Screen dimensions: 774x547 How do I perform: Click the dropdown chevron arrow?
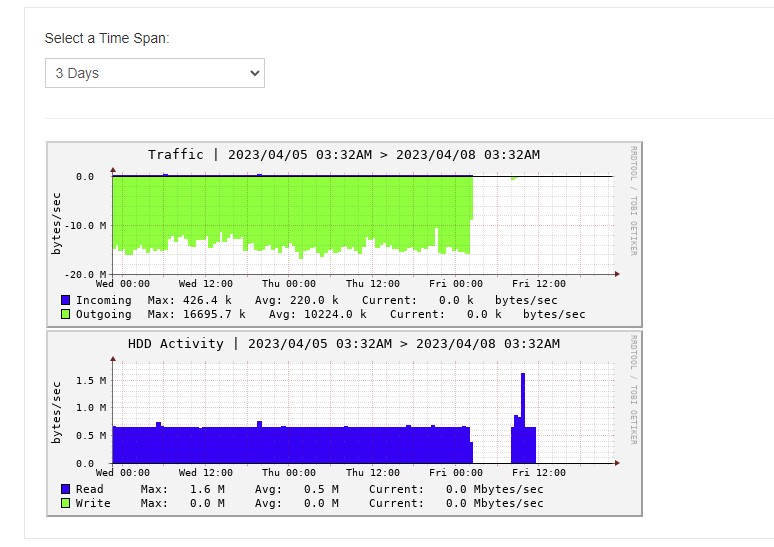[255, 73]
